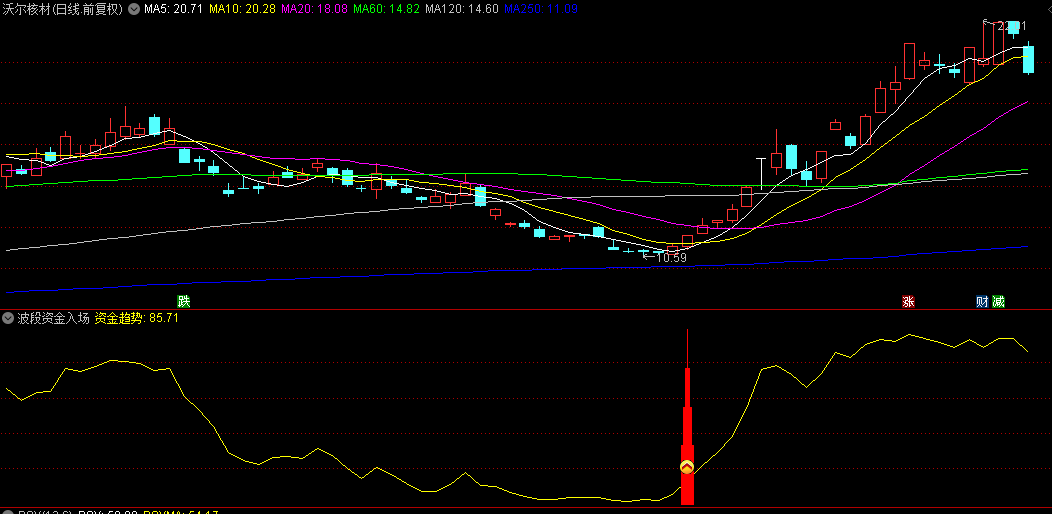The width and height of the screenshot is (1052, 514).
Task: Click the 资金趋势: 85.71 value label
Action: coord(136,318)
